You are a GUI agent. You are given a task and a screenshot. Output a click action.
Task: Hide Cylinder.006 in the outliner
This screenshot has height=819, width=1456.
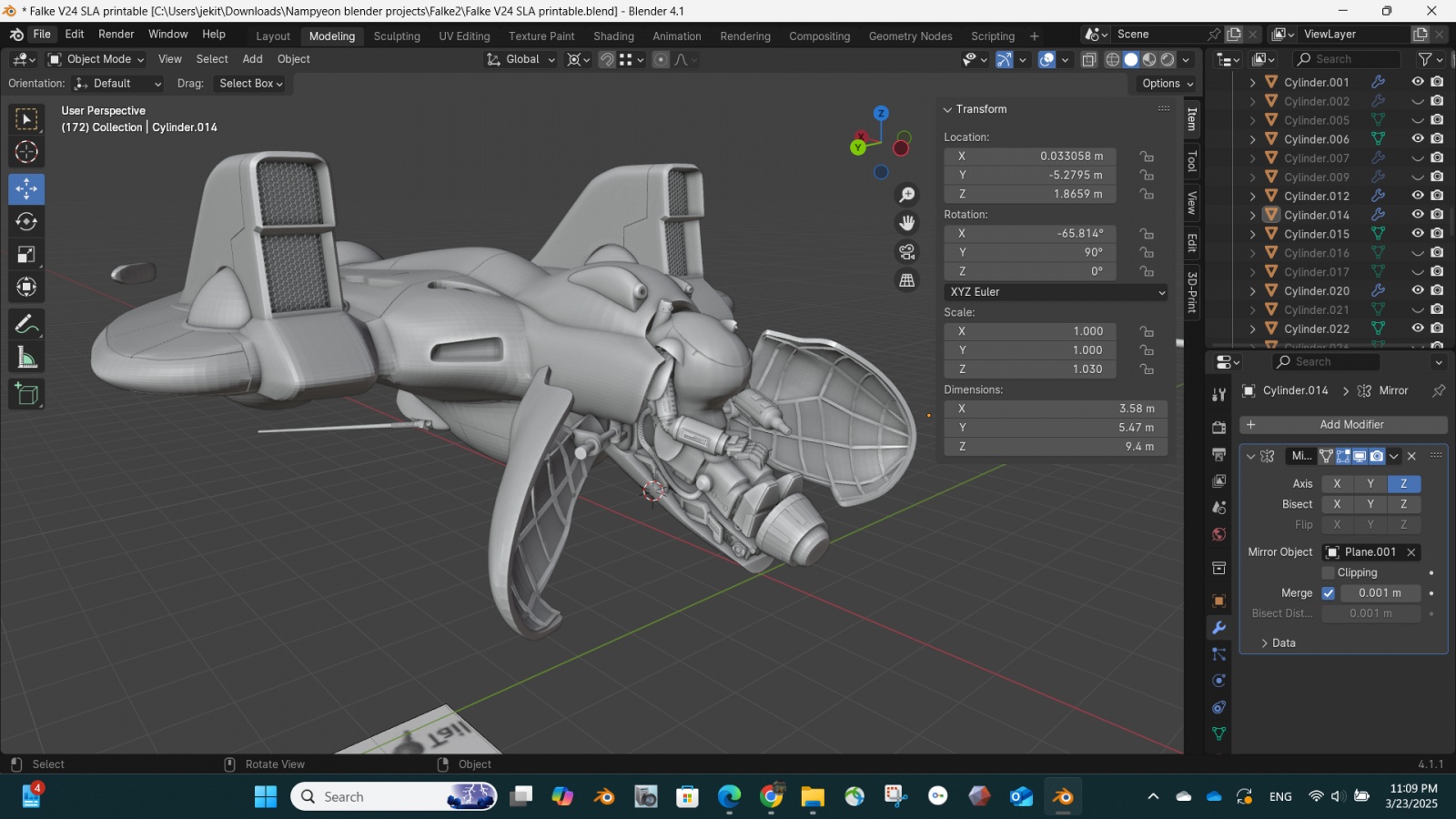(x=1418, y=139)
